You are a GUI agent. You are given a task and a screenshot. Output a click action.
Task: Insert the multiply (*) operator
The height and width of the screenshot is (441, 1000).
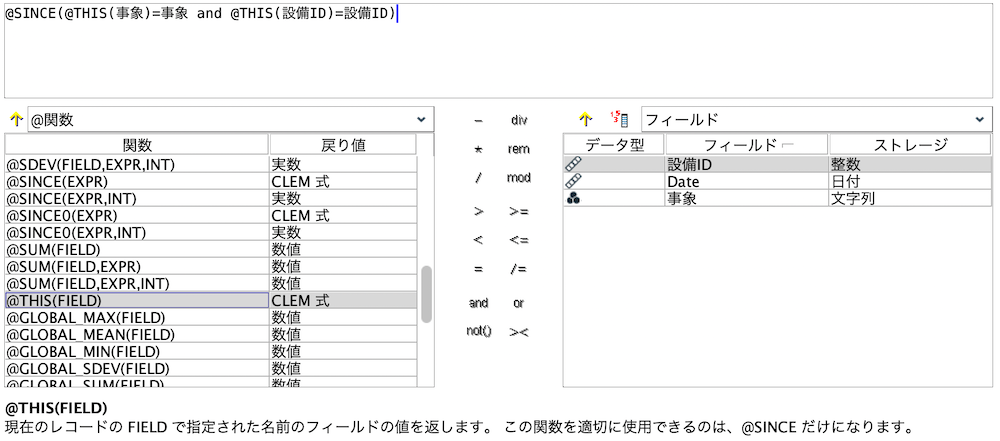point(478,149)
